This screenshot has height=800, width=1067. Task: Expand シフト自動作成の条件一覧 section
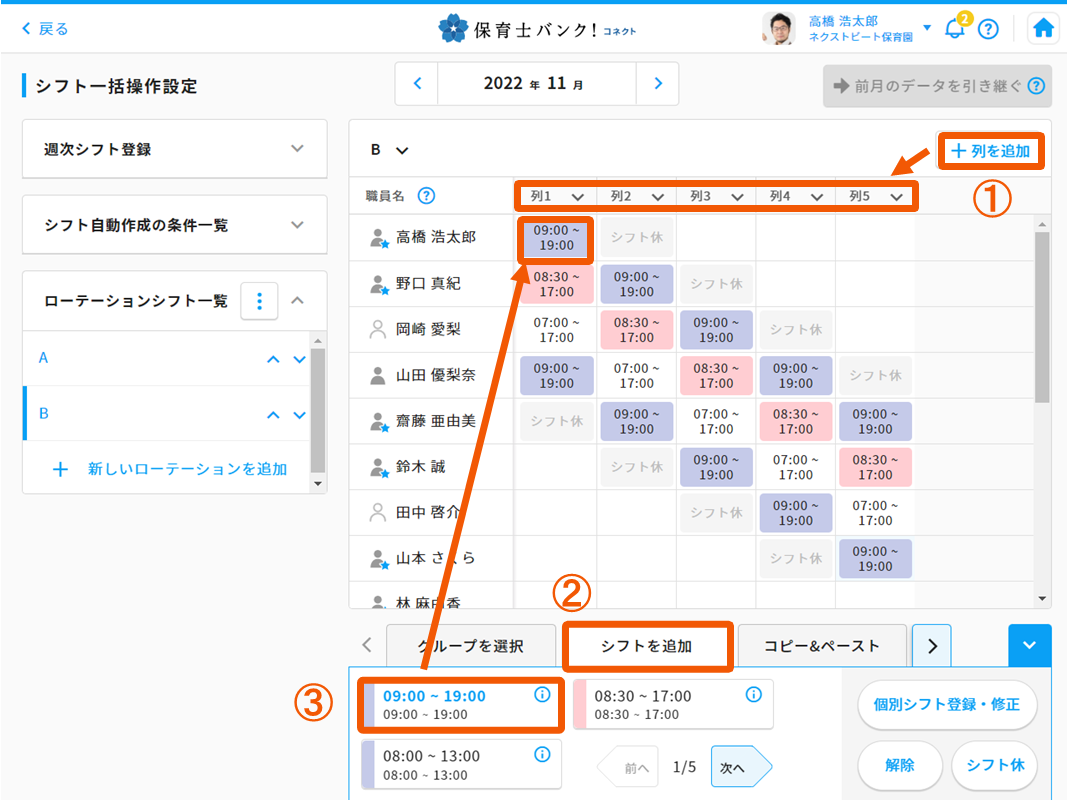coord(175,225)
